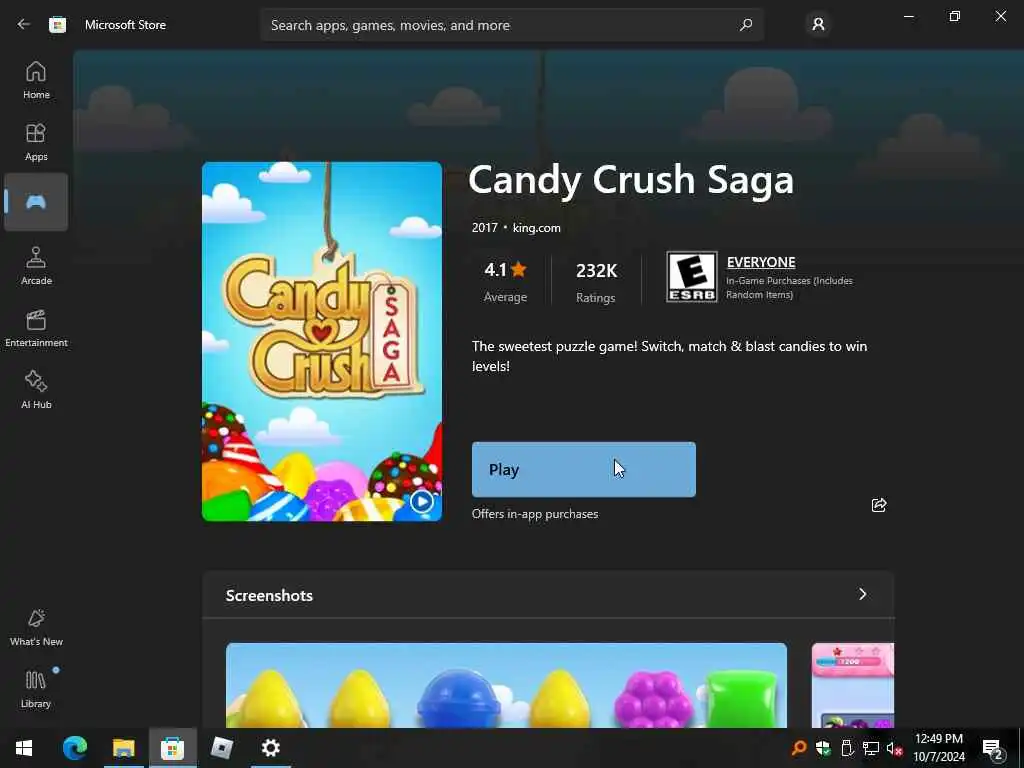Play trailer via poster play icon

click(x=422, y=502)
